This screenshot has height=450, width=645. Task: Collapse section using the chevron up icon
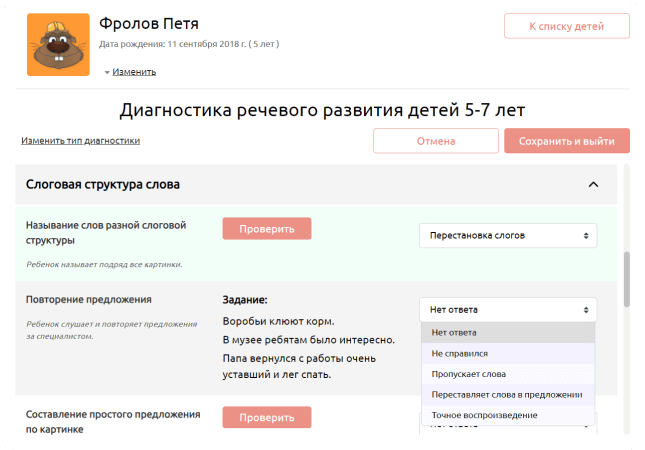click(593, 185)
